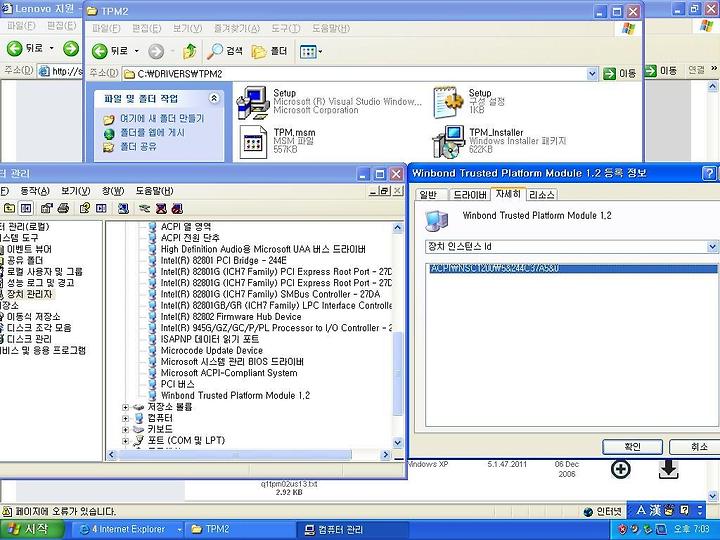
Task: Click Show/Hide console tree icon in Computer Management
Action: [26, 209]
